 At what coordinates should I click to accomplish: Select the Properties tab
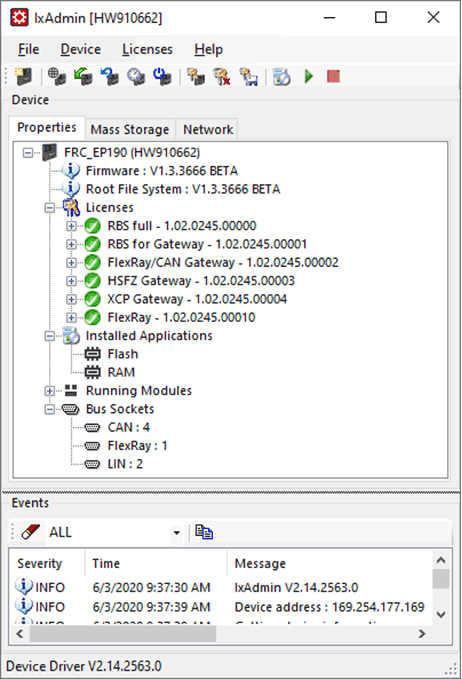pos(47,127)
